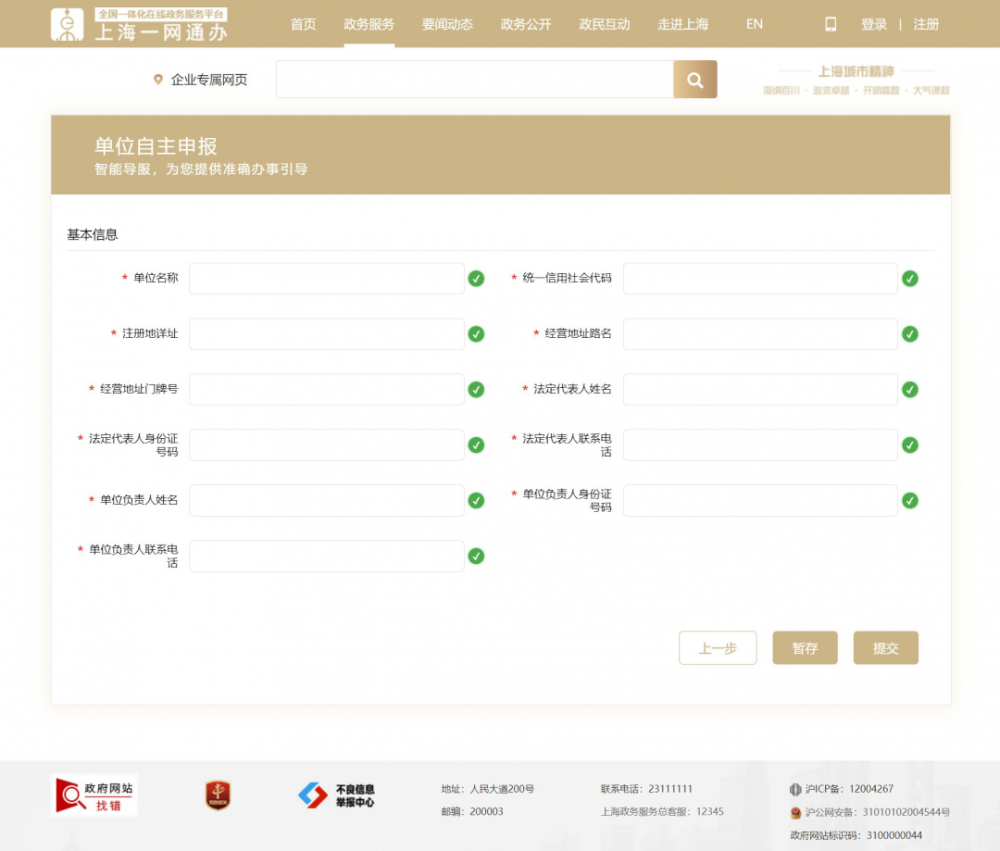The image size is (1000, 851).
Task: Select 政务公开 in the navigation
Action: tap(526, 24)
